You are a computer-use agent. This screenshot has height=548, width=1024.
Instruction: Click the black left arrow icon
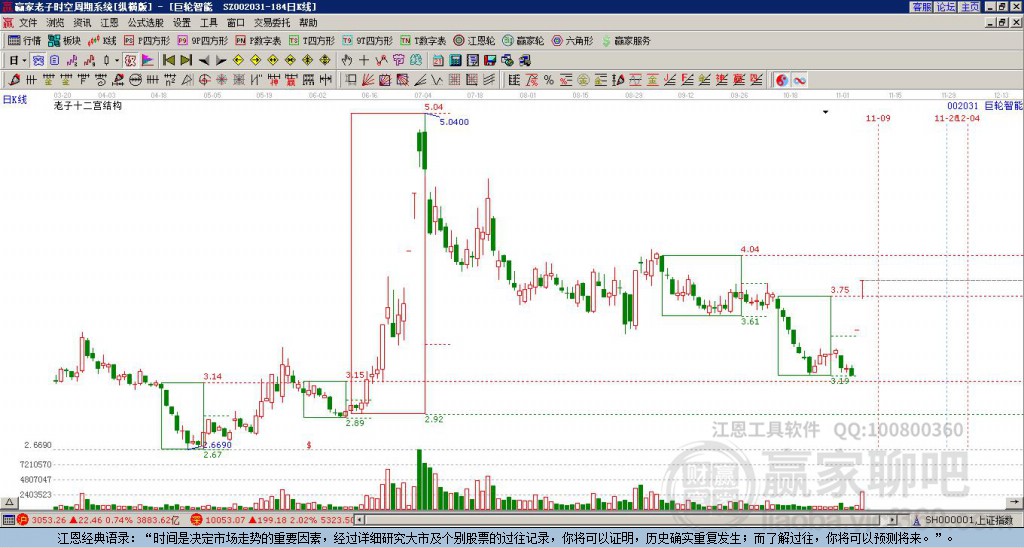pyautogui.click(x=203, y=60)
